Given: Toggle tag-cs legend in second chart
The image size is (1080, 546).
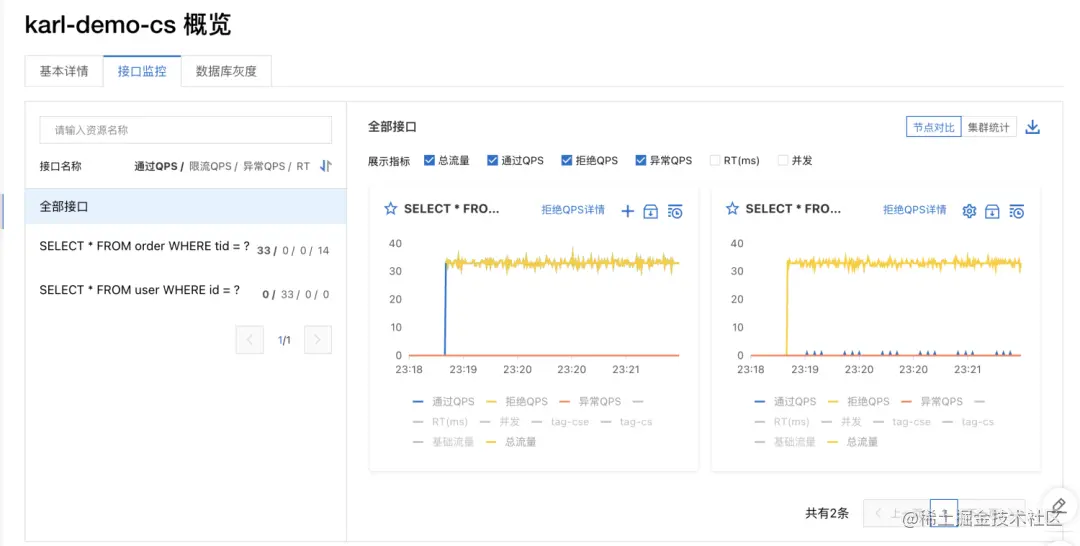Looking at the screenshot, I should point(968,421).
